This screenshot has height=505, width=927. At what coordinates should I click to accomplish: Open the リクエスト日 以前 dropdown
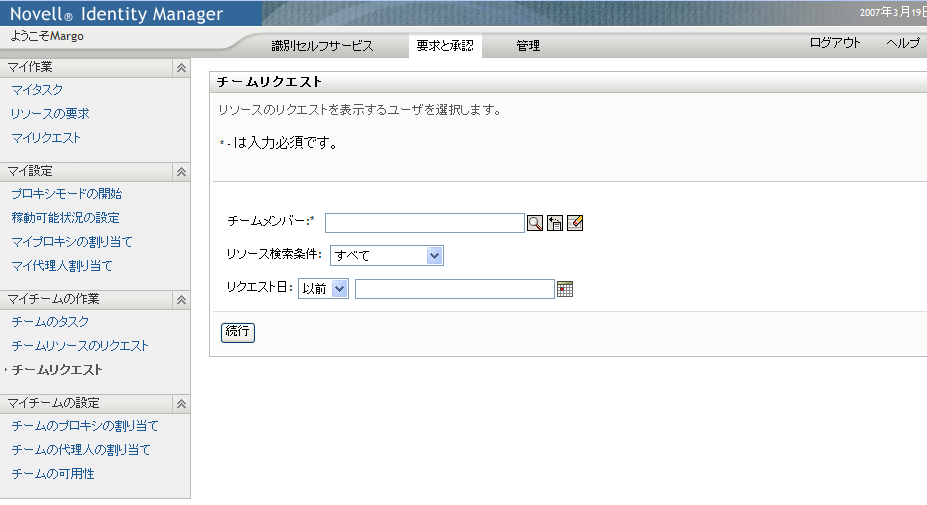click(x=323, y=289)
